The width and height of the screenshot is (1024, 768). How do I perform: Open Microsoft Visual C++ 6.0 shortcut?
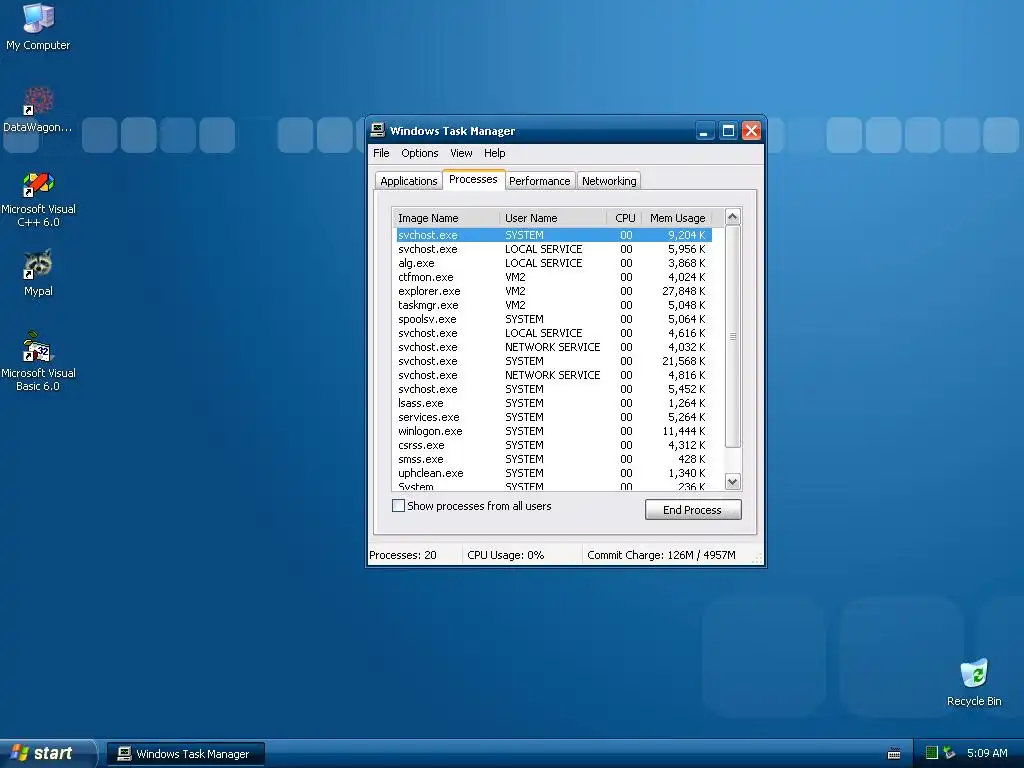click(38, 199)
